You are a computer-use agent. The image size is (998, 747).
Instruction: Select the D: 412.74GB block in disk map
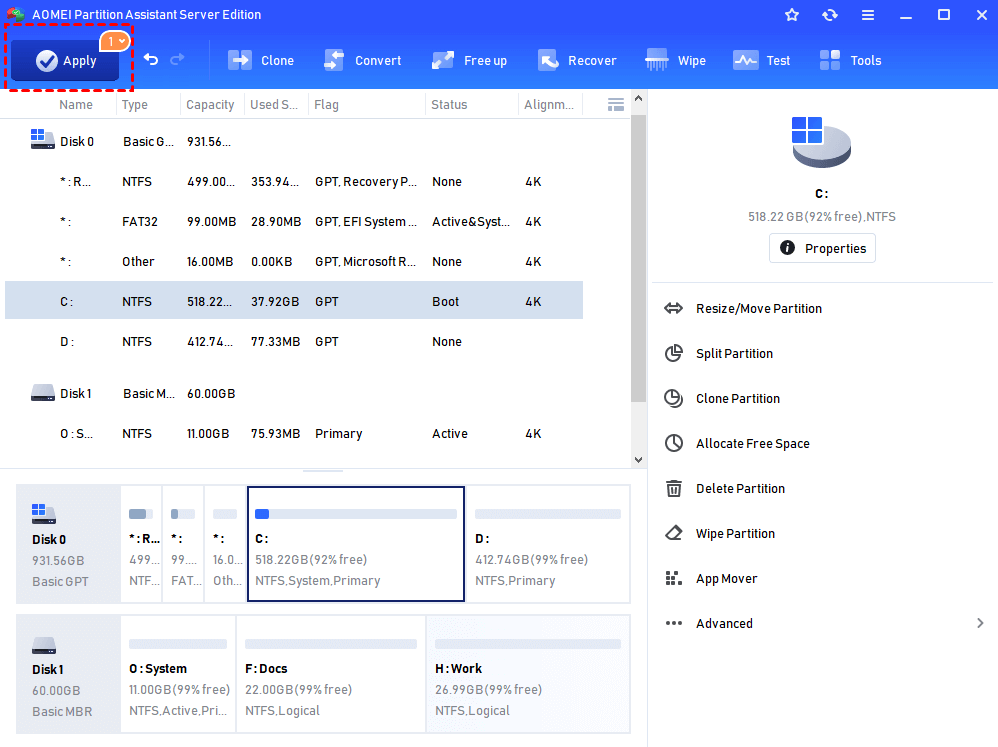pos(548,544)
